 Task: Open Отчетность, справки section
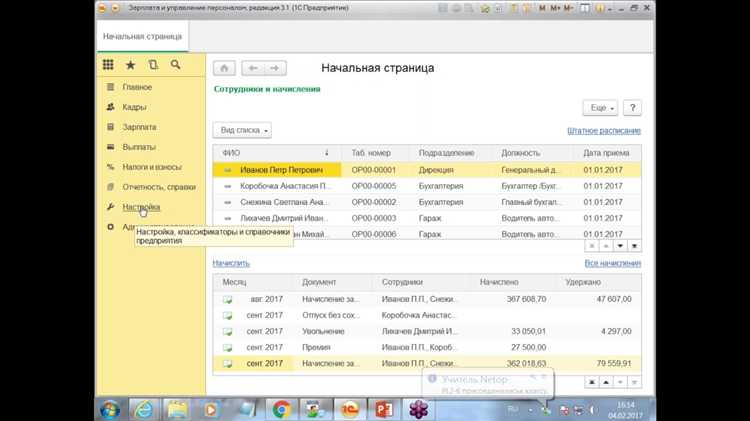[159, 187]
